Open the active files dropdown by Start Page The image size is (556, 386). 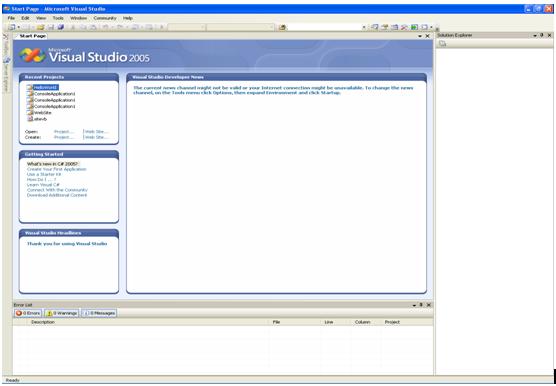pyautogui.click(x=420, y=36)
